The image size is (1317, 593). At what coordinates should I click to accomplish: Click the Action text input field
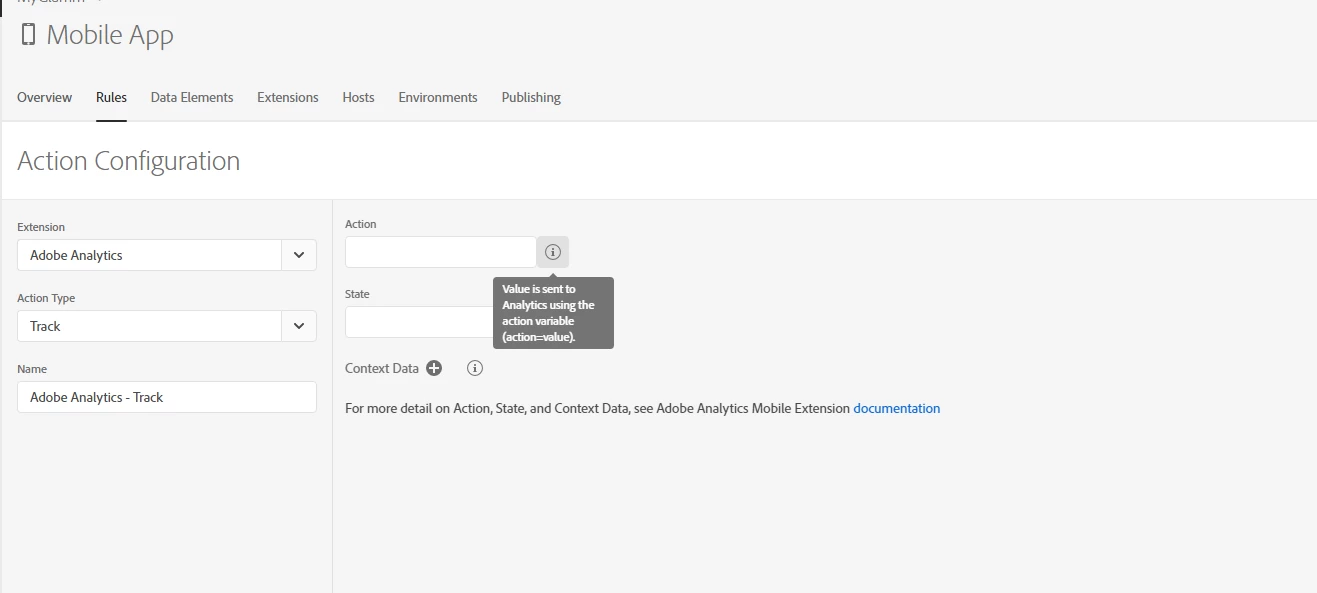[441, 252]
